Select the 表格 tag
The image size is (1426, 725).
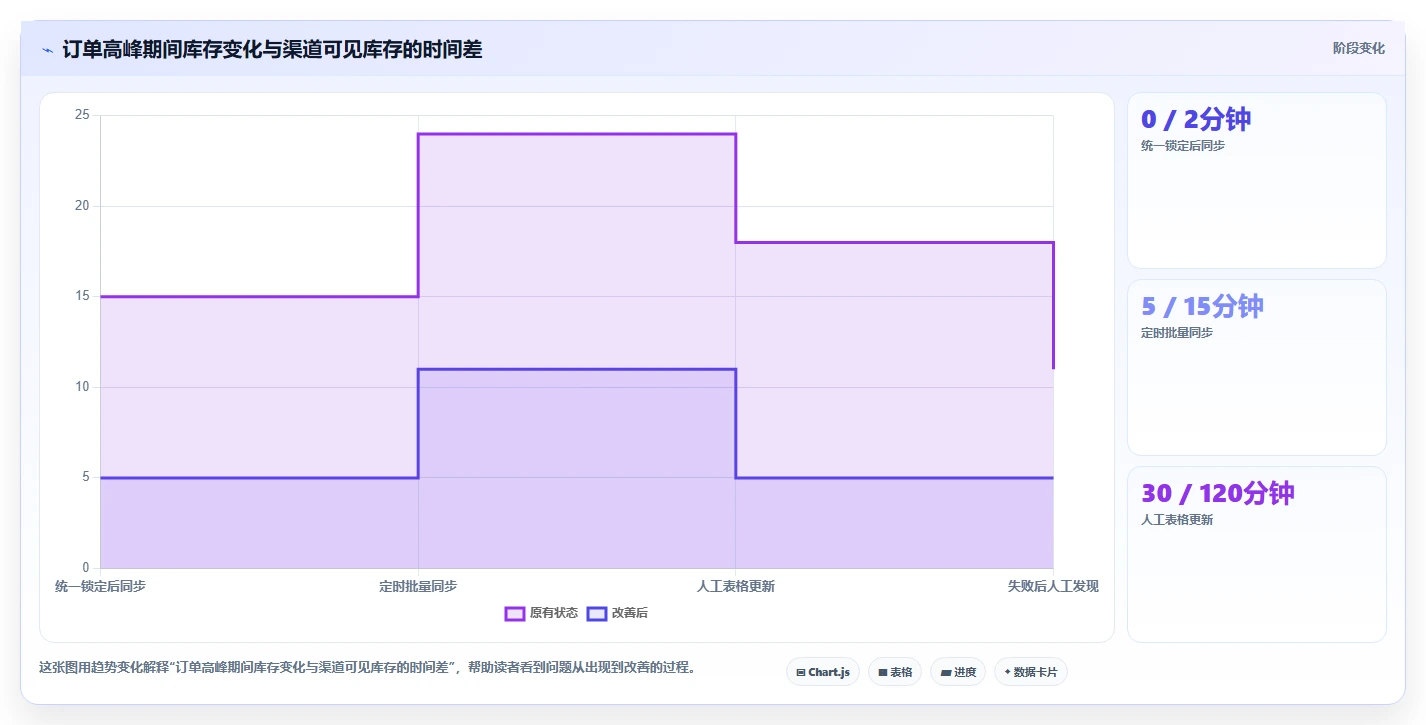895,672
